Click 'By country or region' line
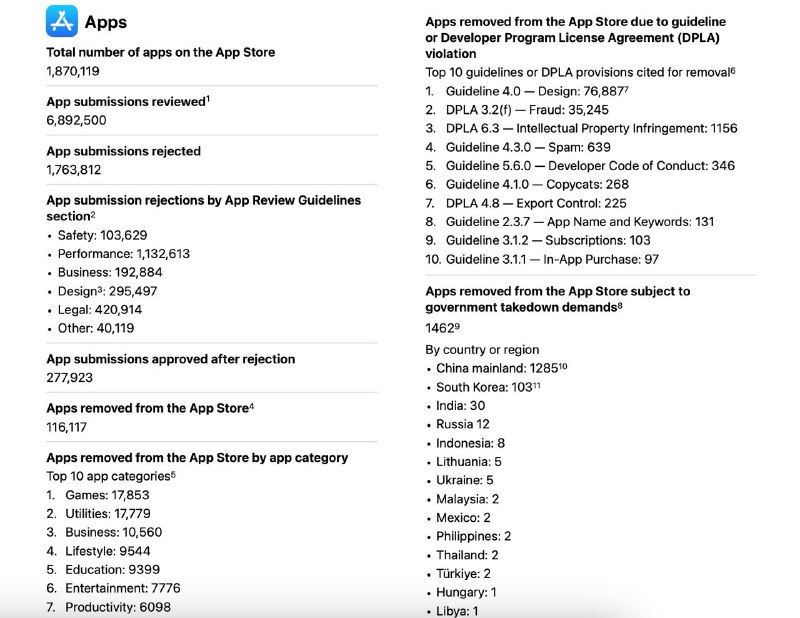 (482, 350)
